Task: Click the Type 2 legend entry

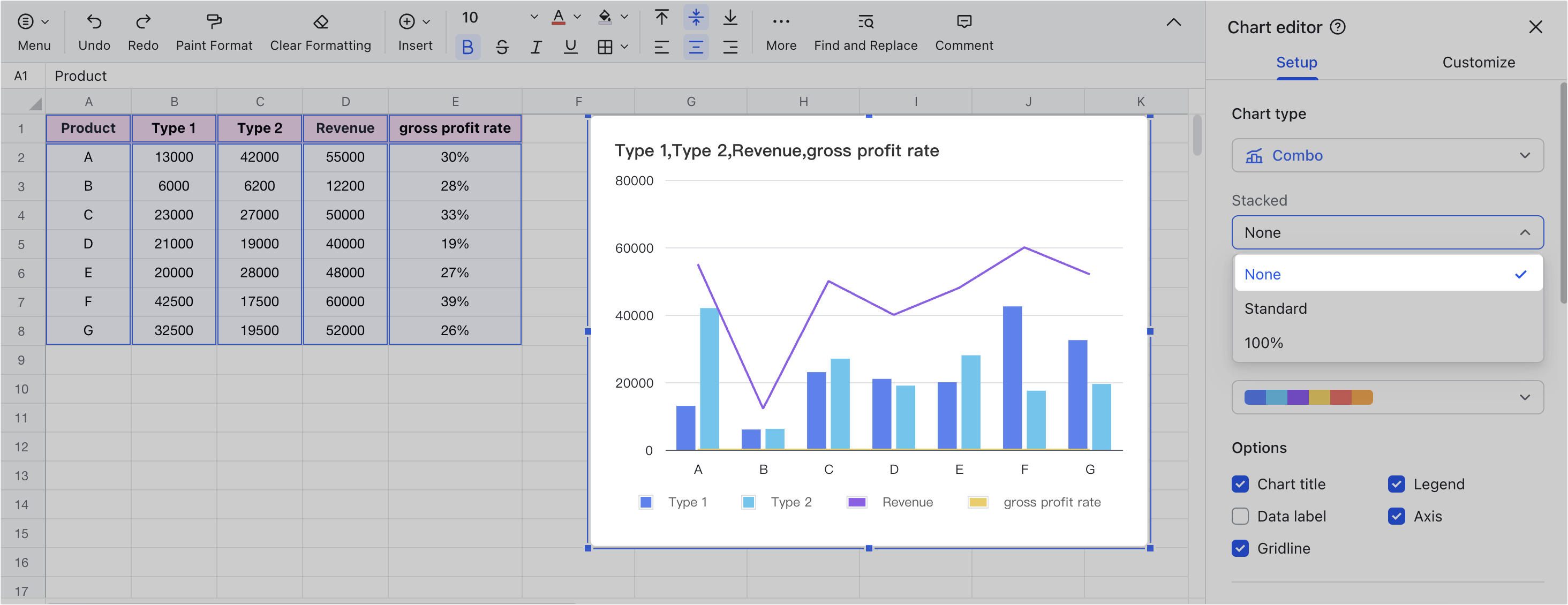Action: point(777,502)
